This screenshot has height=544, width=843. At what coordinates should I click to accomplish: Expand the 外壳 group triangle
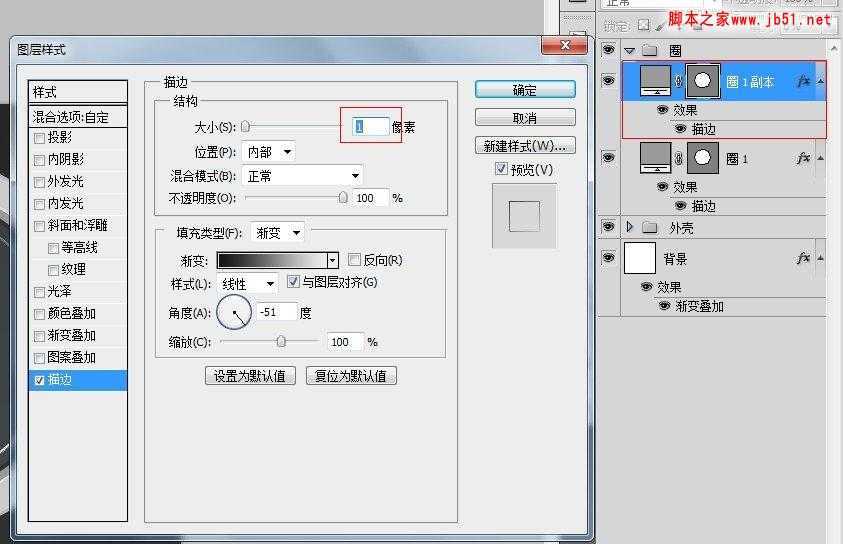(630, 227)
